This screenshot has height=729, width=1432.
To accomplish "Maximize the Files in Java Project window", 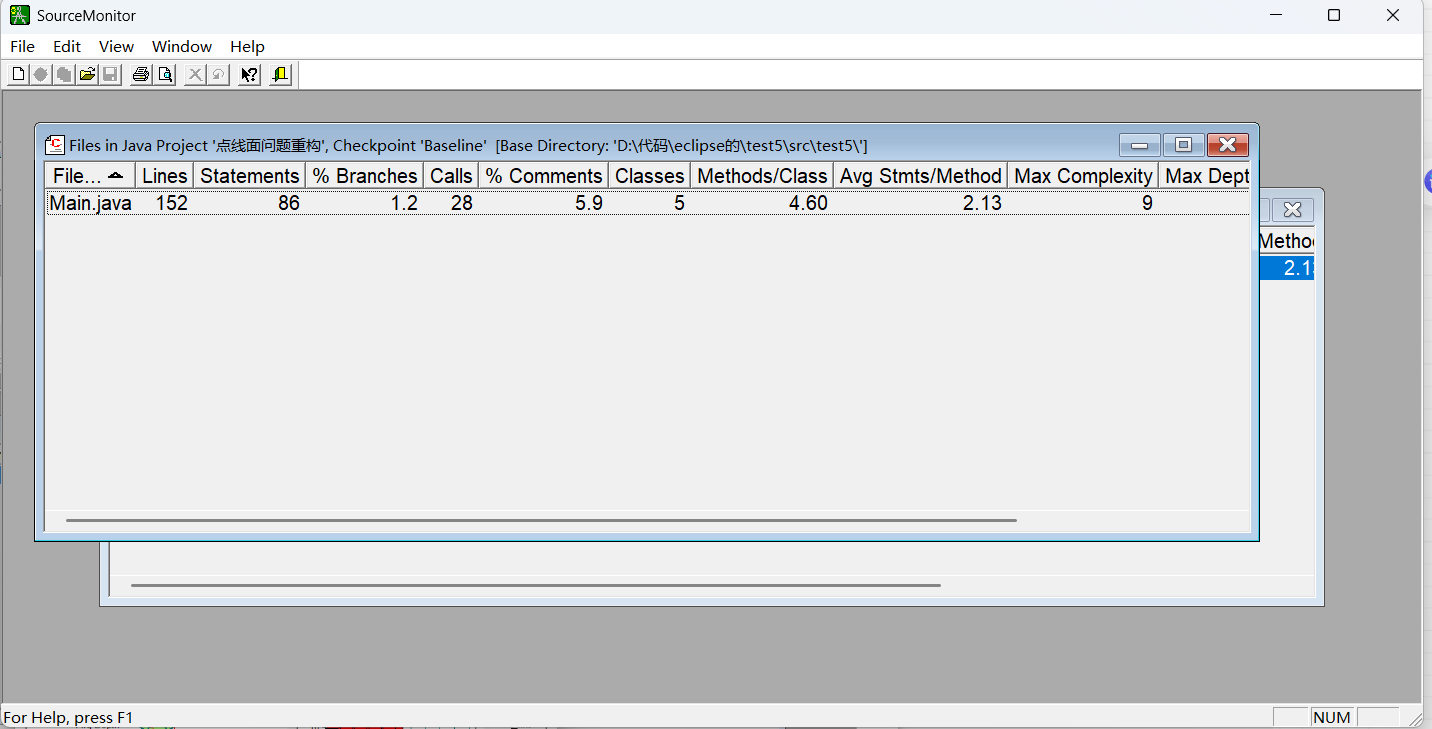I will tap(1183, 145).
